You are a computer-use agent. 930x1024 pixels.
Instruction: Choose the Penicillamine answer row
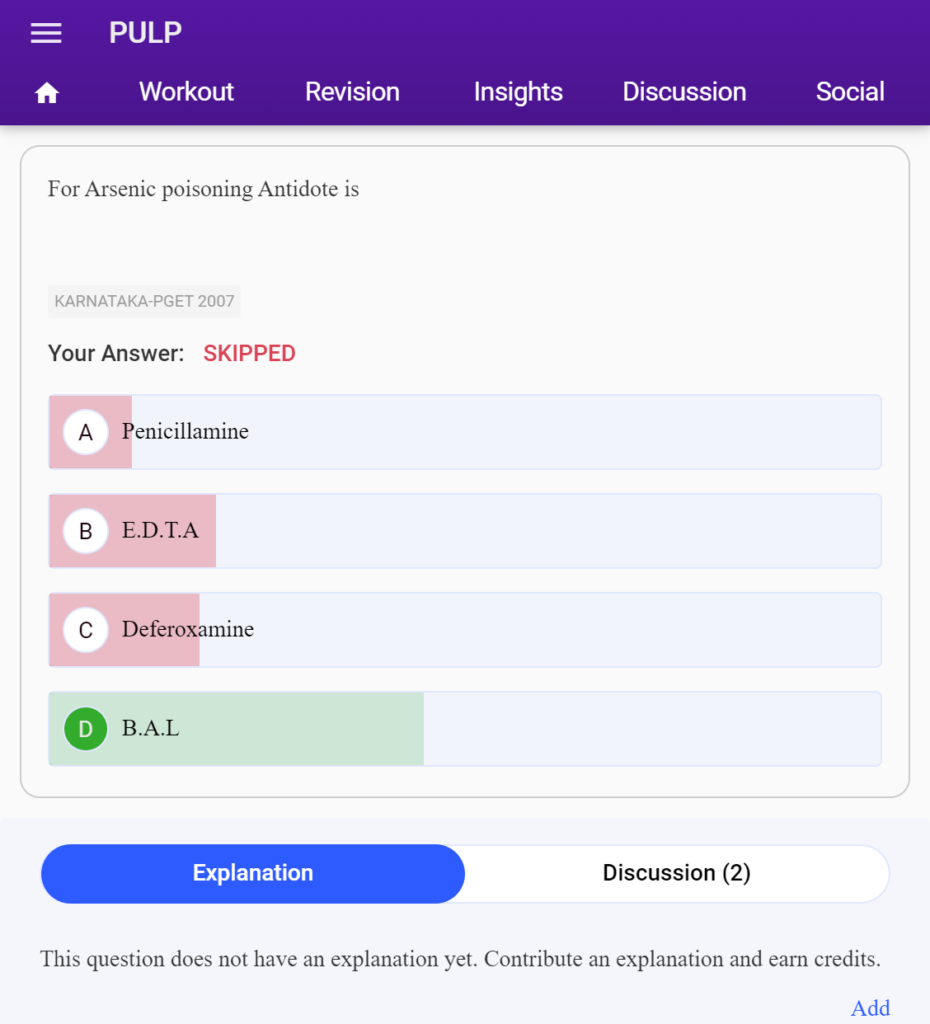click(x=465, y=432)
